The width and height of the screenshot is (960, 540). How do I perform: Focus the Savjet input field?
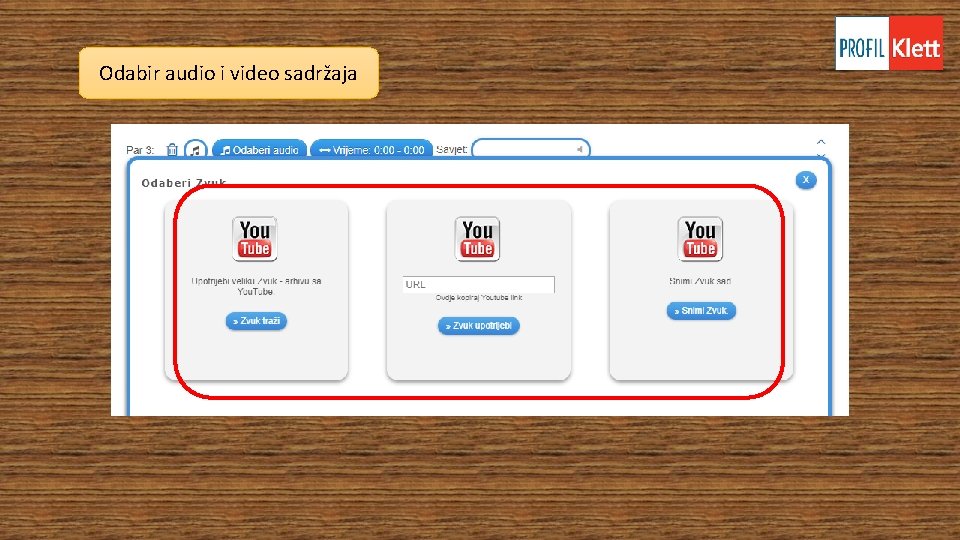[530, 149]
